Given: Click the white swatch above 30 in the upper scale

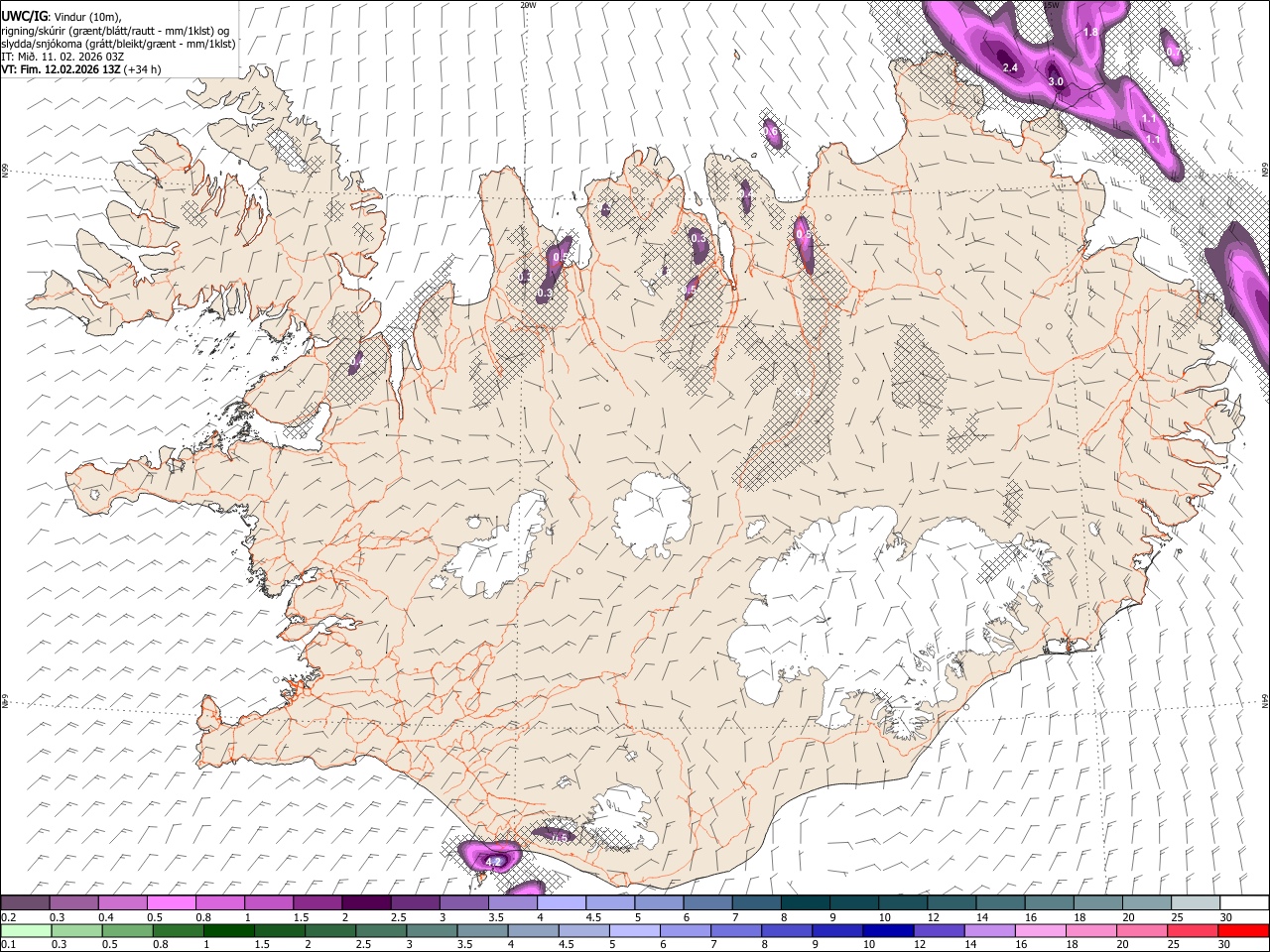Looking at the screenshot, I should point(1244,902).
